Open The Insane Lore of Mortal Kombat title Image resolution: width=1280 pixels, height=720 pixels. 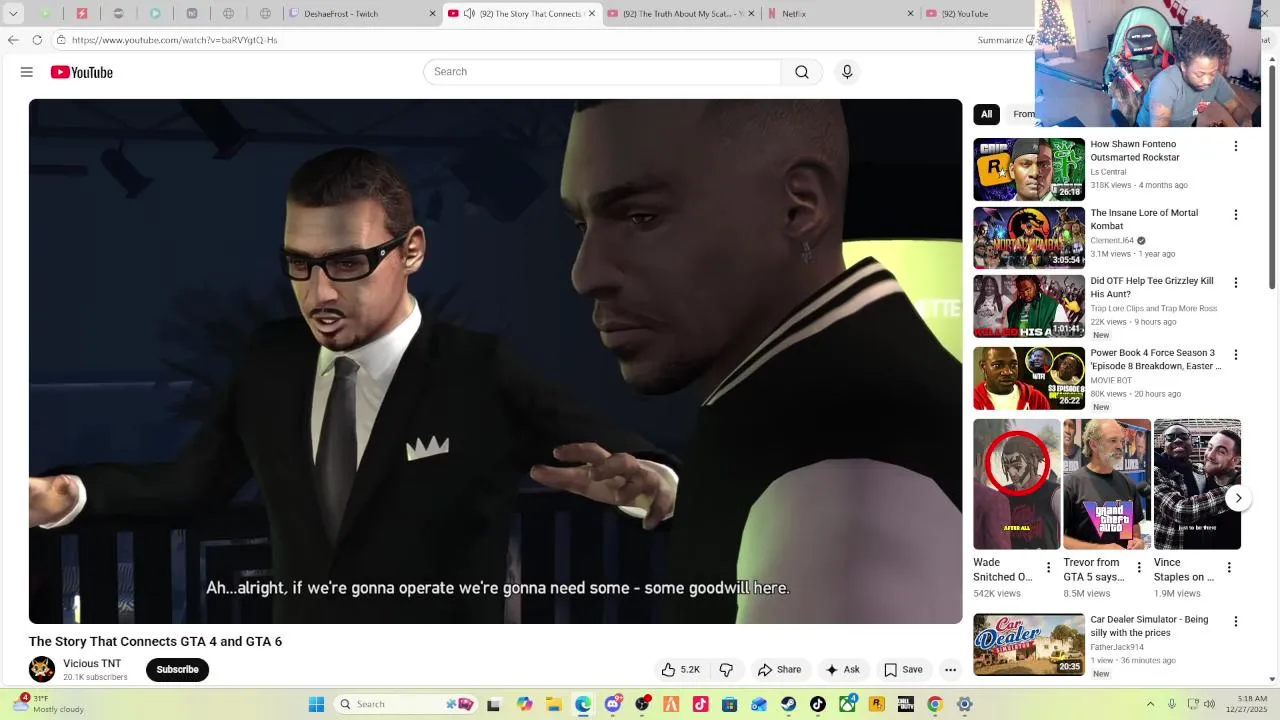point(1144,219)
